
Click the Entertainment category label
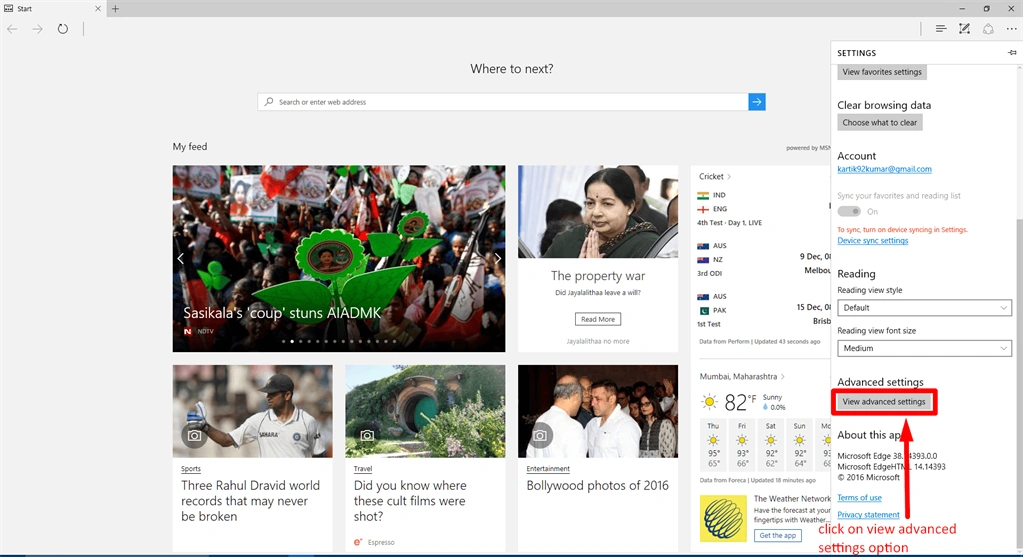548,469
